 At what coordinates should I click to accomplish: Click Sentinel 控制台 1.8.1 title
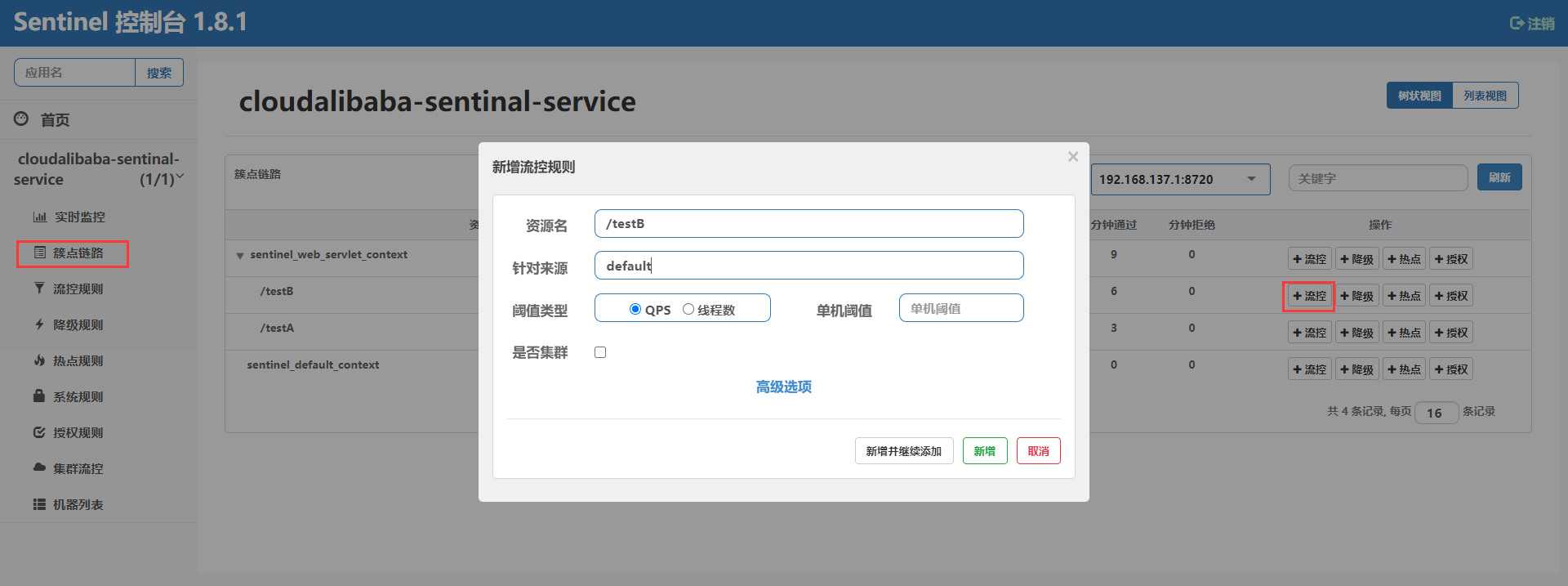(x=131, y=22)
